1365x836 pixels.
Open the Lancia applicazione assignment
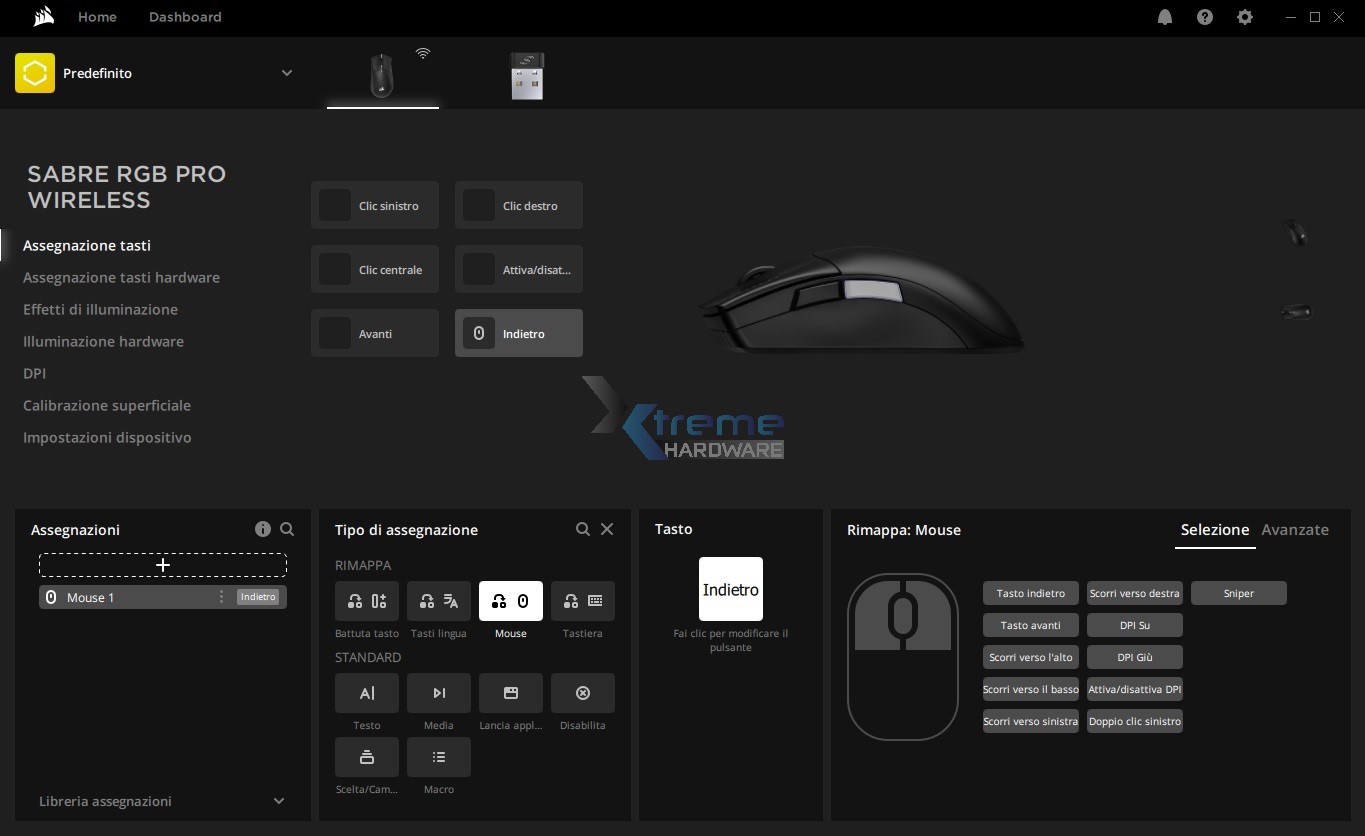pyautogui.click(x=510, y=693)
